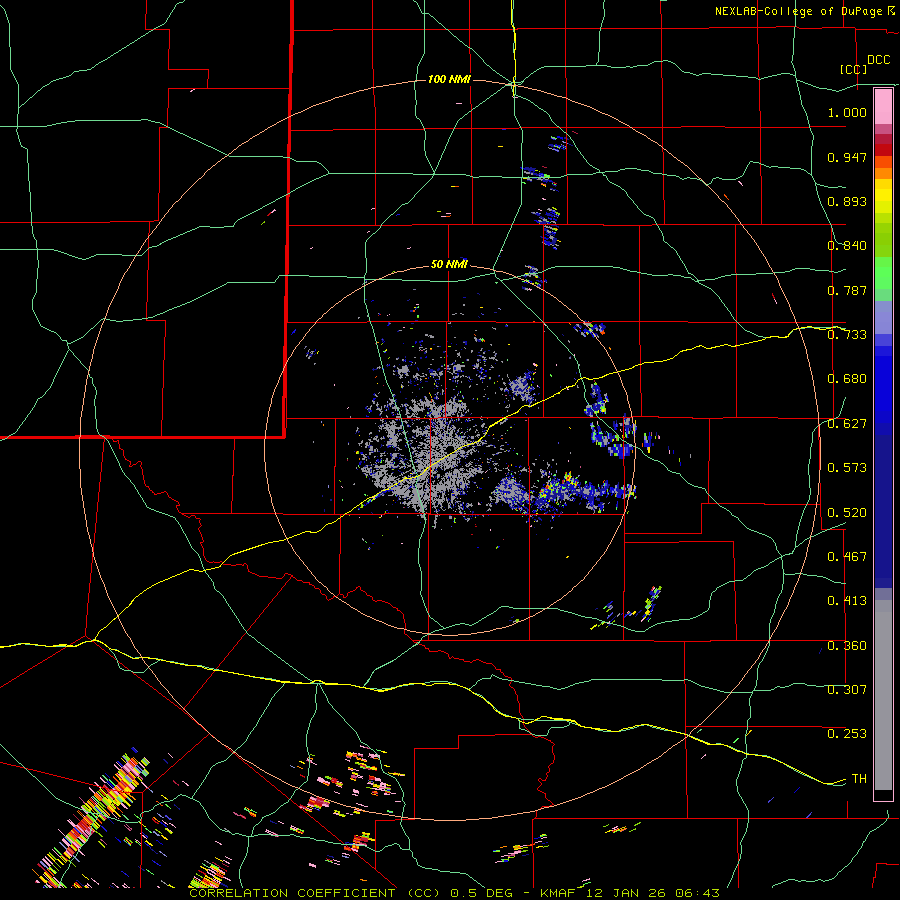Select the 0.733 scale value
The image size is (900, 900).
[847, 335]
